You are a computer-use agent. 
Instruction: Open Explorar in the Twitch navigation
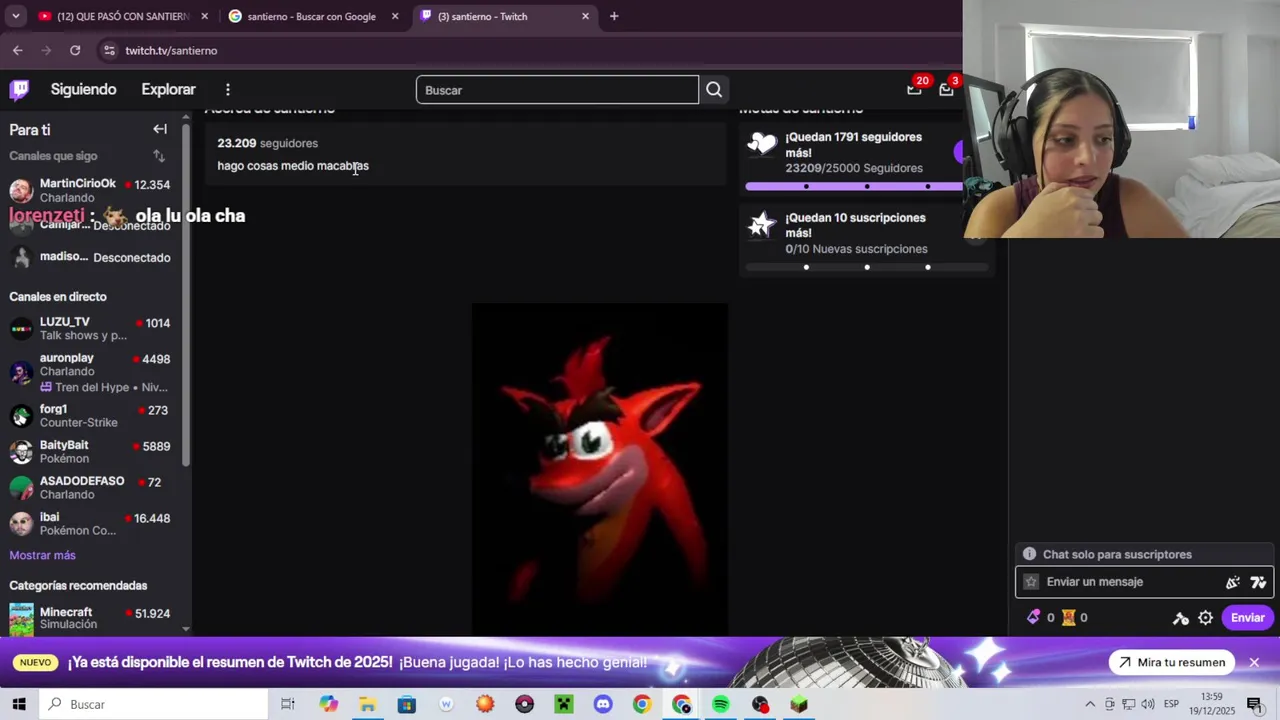pyautogui.click(x=168, y=90)
